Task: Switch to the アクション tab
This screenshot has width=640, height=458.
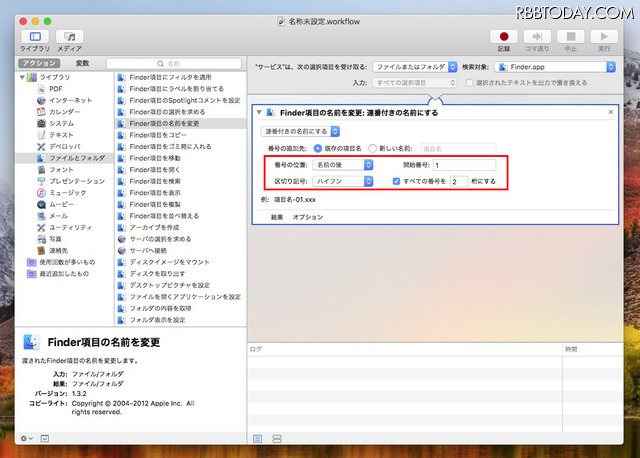Action: click(39, 63)
